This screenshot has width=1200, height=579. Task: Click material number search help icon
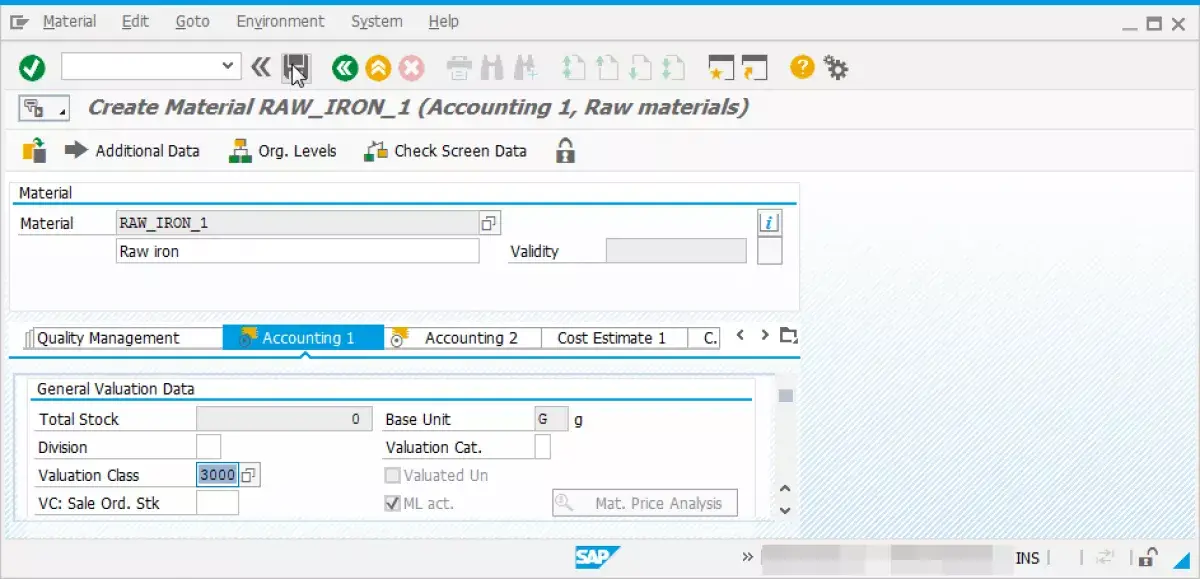(x=489, y=223)
